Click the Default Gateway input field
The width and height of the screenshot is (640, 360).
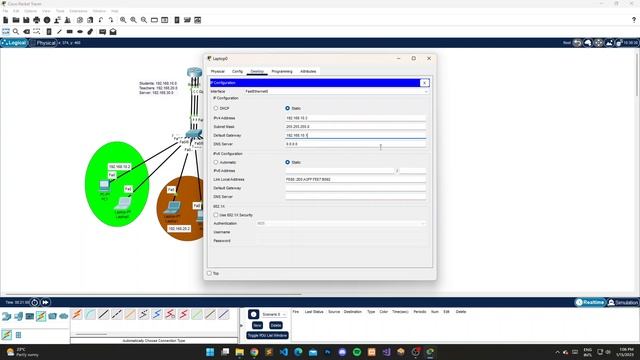355,135
